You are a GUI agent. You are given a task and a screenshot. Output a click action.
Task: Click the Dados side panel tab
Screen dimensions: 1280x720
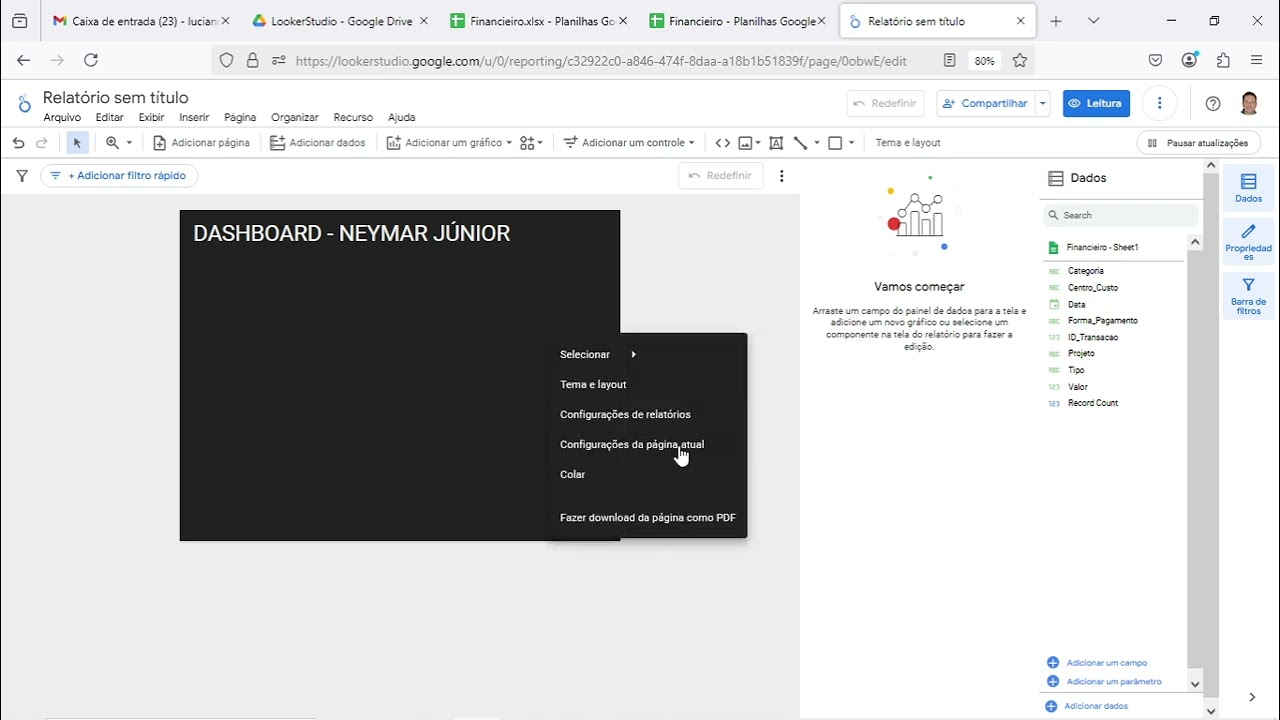(1248, 187)
